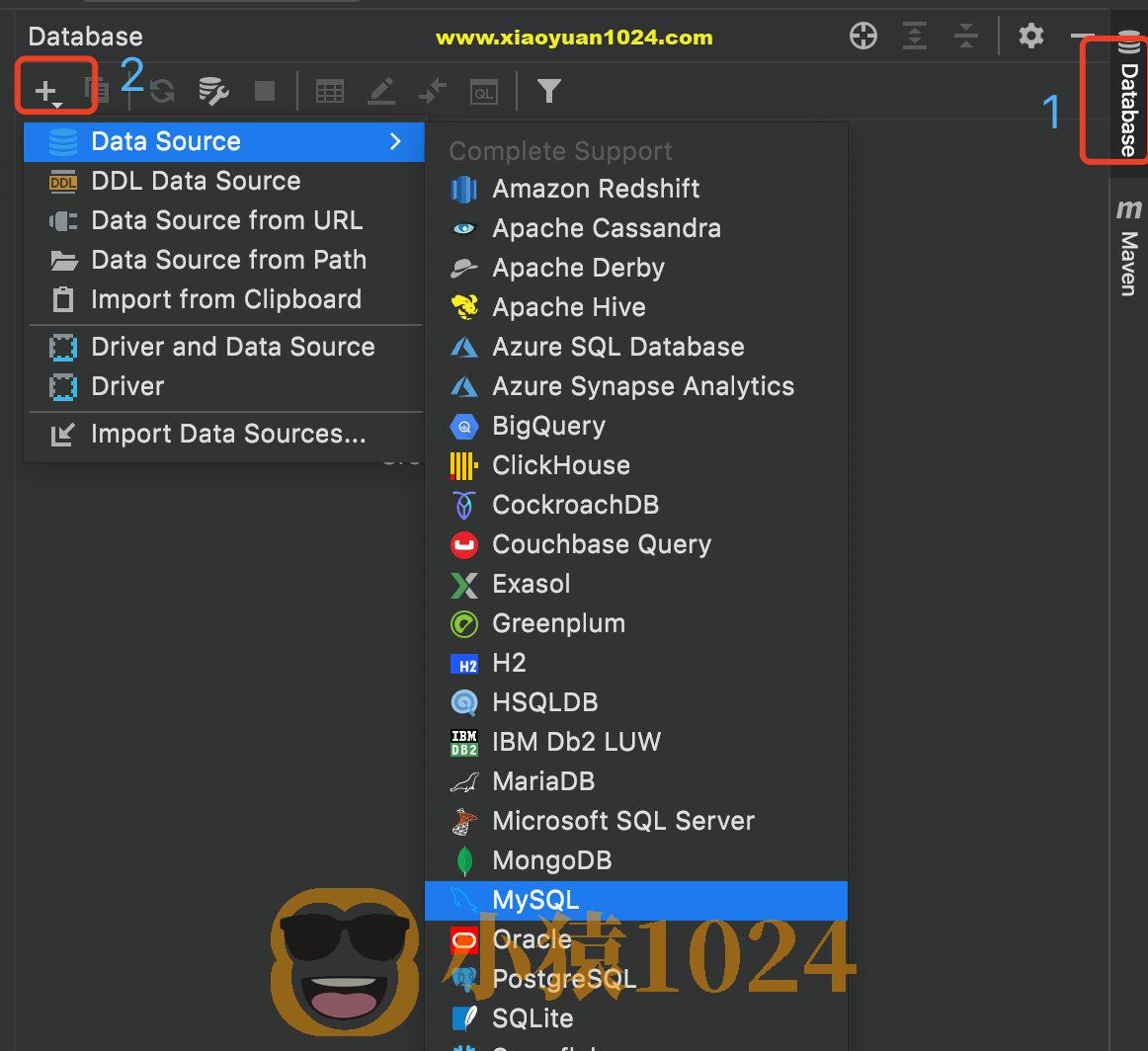Viewport: 1148px width, 1051px height.
Task: Click the Data Source Properties wrench icon
Action: click(213, 92)
